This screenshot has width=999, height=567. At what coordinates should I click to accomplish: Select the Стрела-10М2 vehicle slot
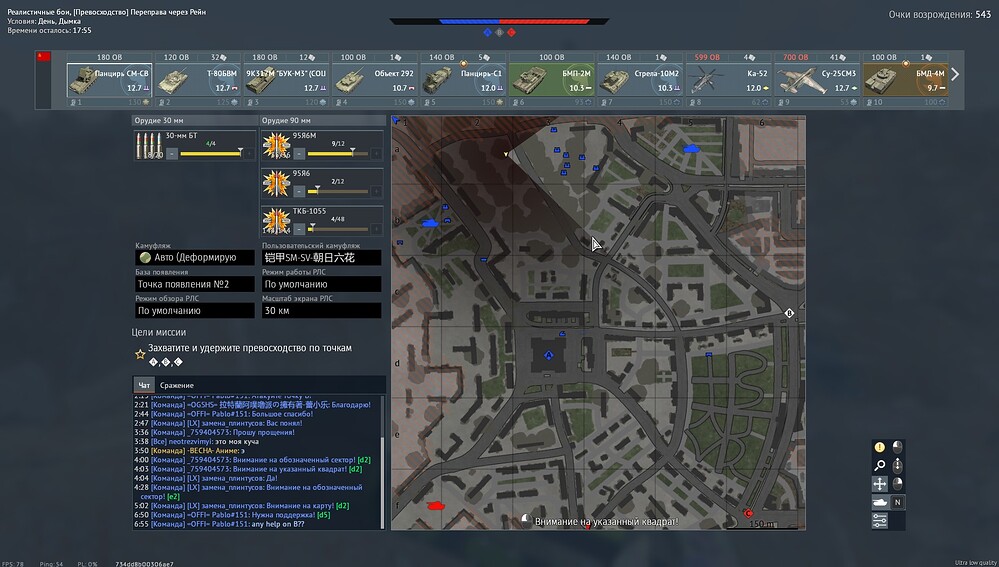click(x=640, y=80)
